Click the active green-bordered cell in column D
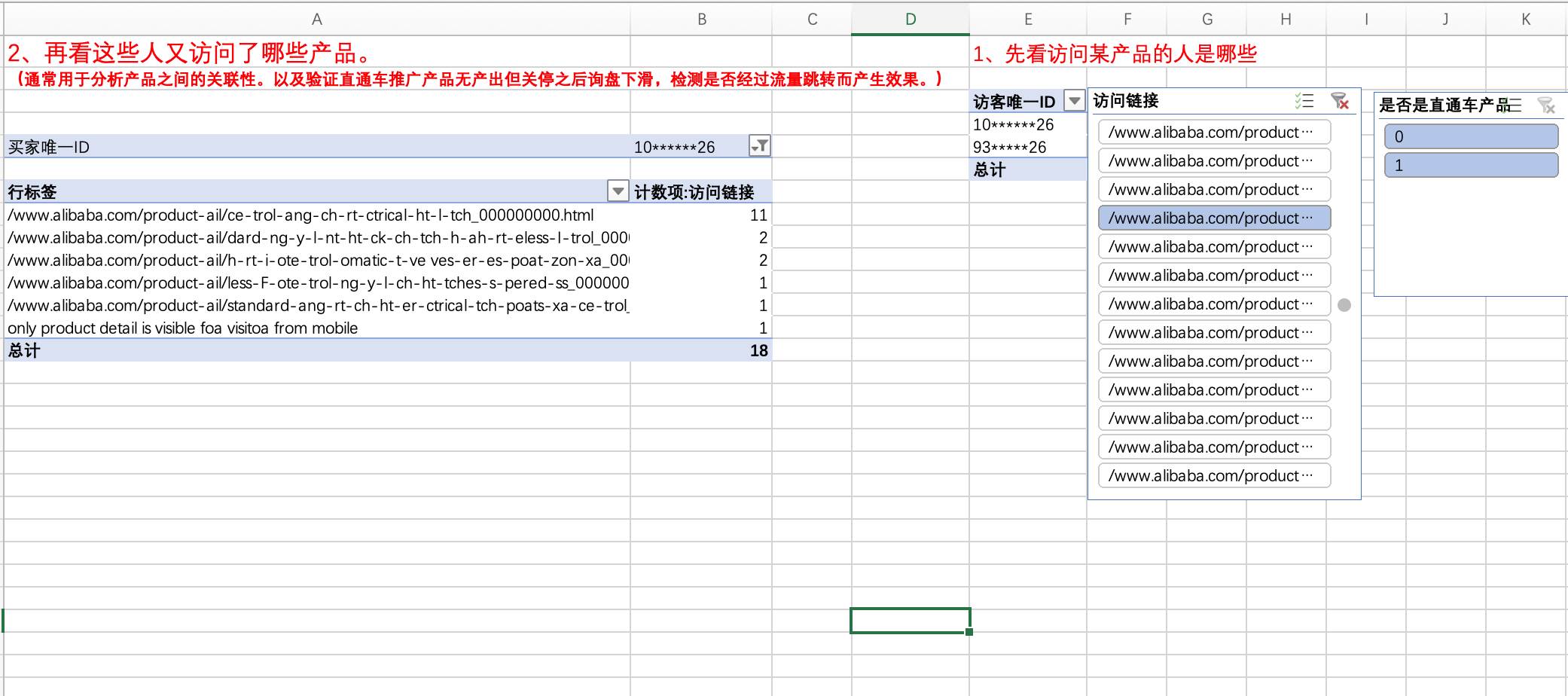The image size is (1568, 696). point(911,621)
